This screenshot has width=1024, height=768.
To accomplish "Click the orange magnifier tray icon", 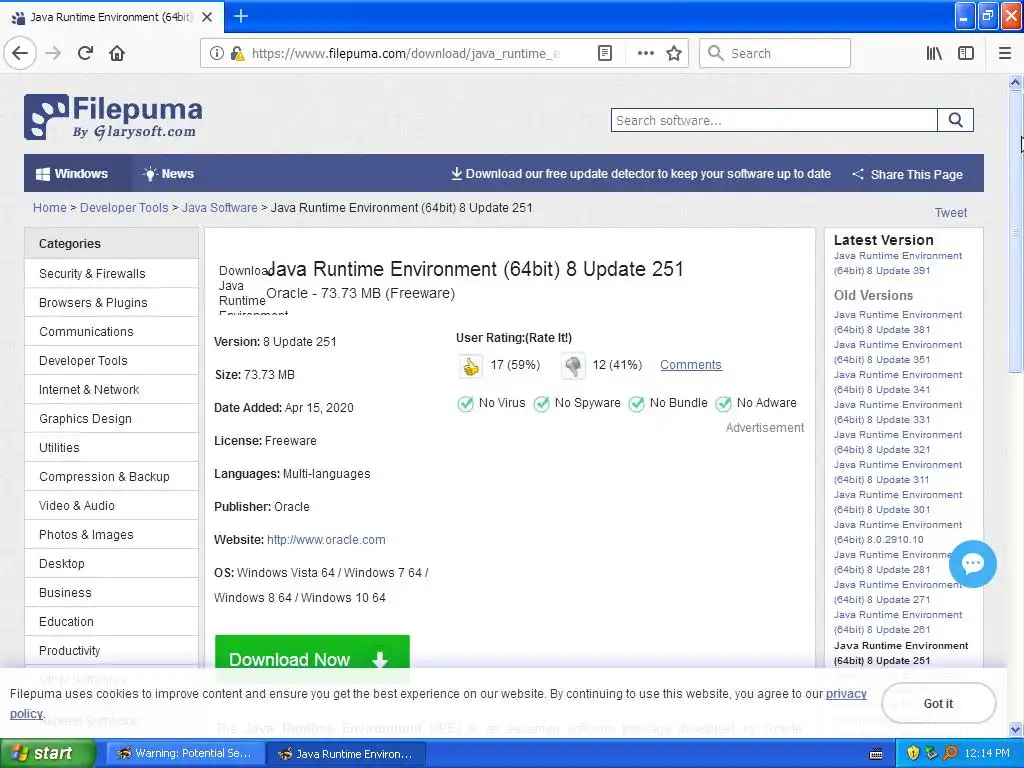I will 951,753.
